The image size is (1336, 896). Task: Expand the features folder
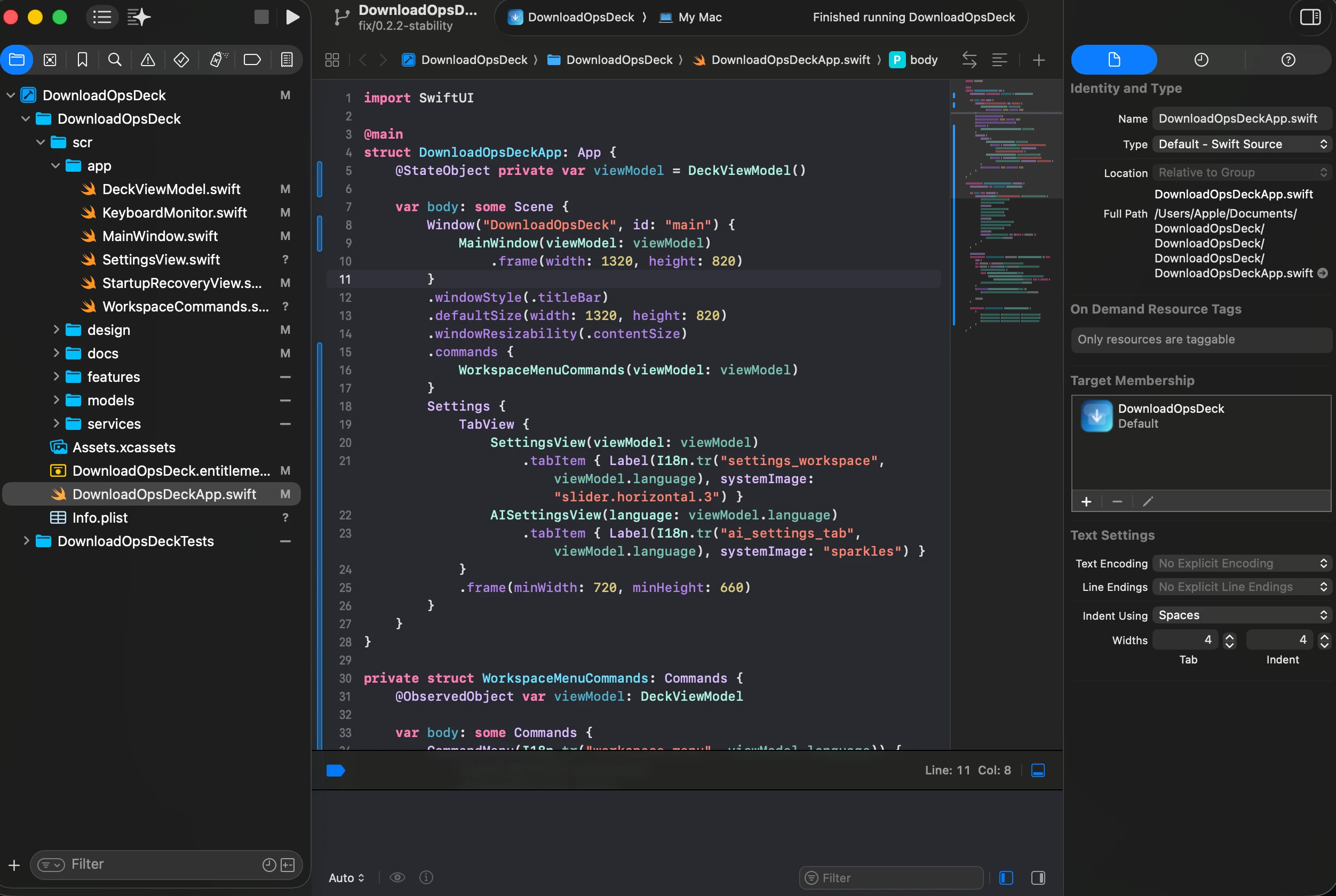pyautogui.click(x=55, y=377)
